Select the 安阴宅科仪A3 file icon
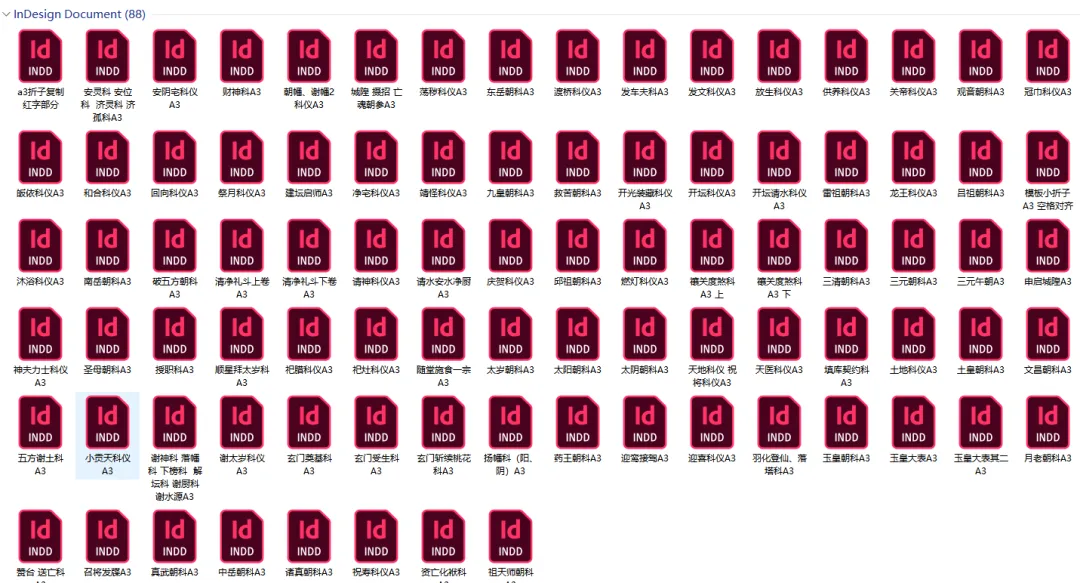The height and width of the screenshot is (583, 1080). pos(174,56)
